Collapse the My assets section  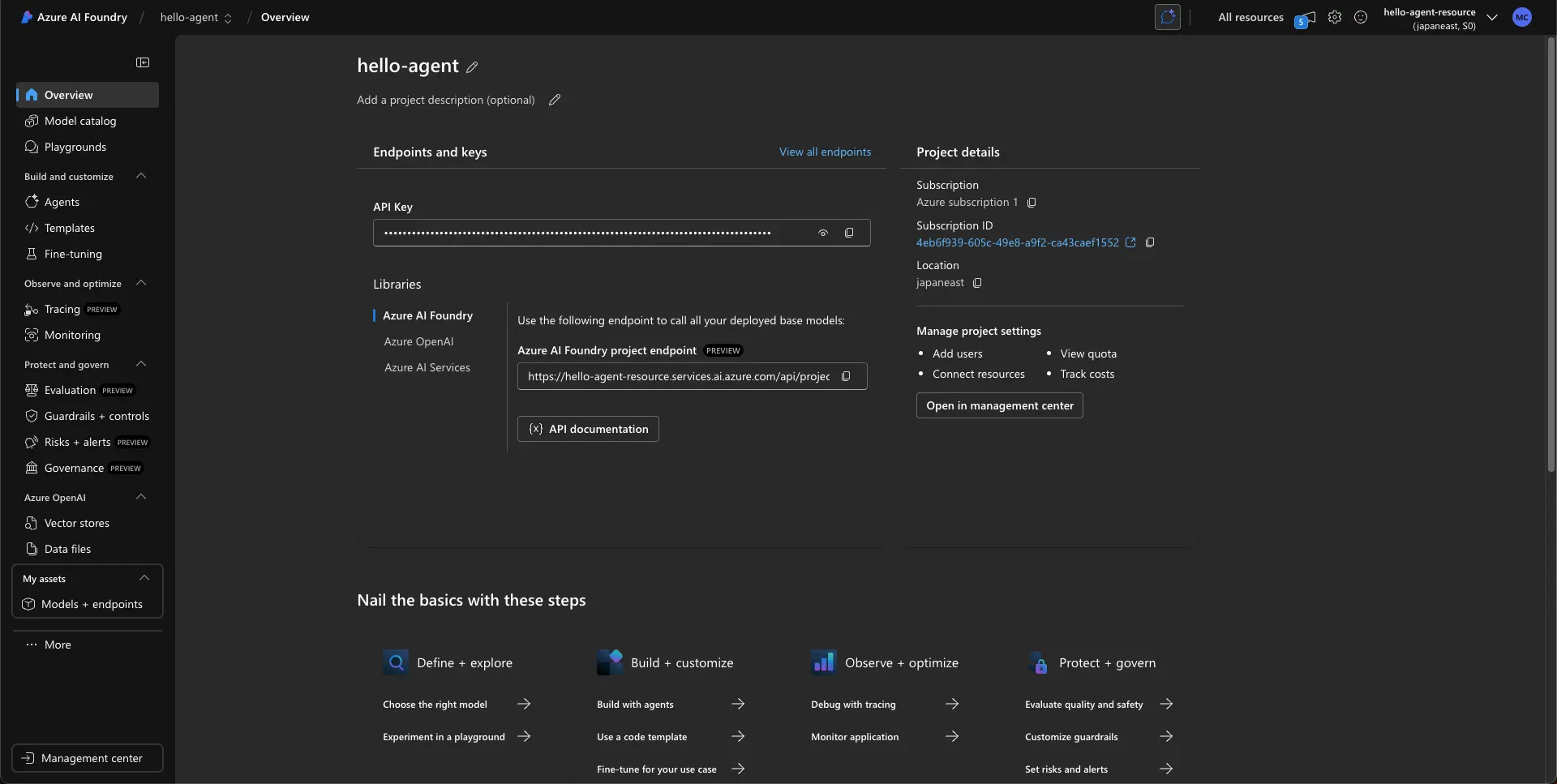[144, 578]
